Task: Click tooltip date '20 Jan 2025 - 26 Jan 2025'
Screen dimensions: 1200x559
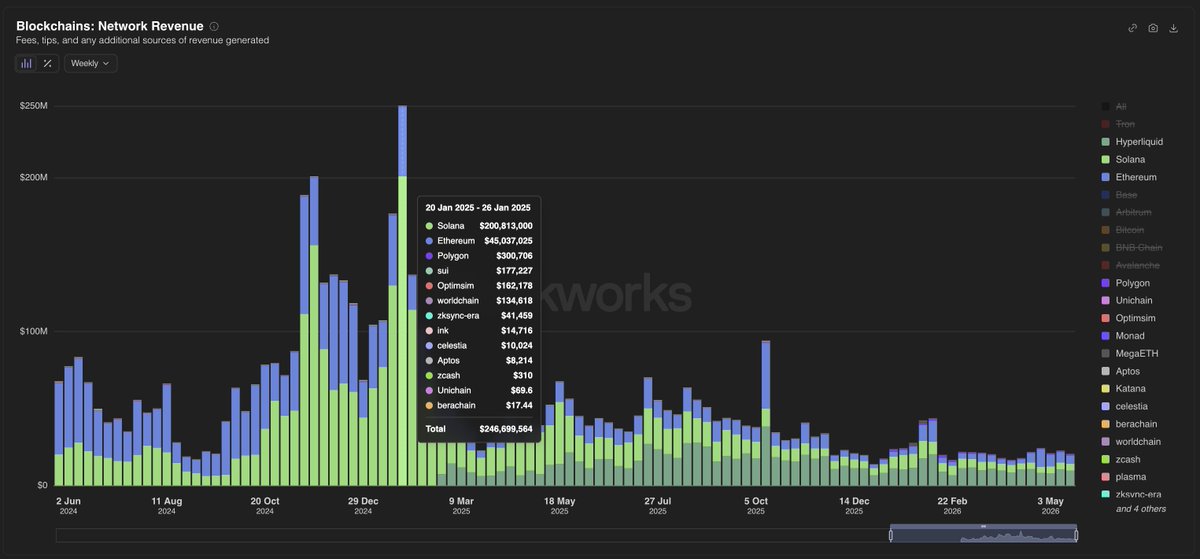Action: pos(479,208)
